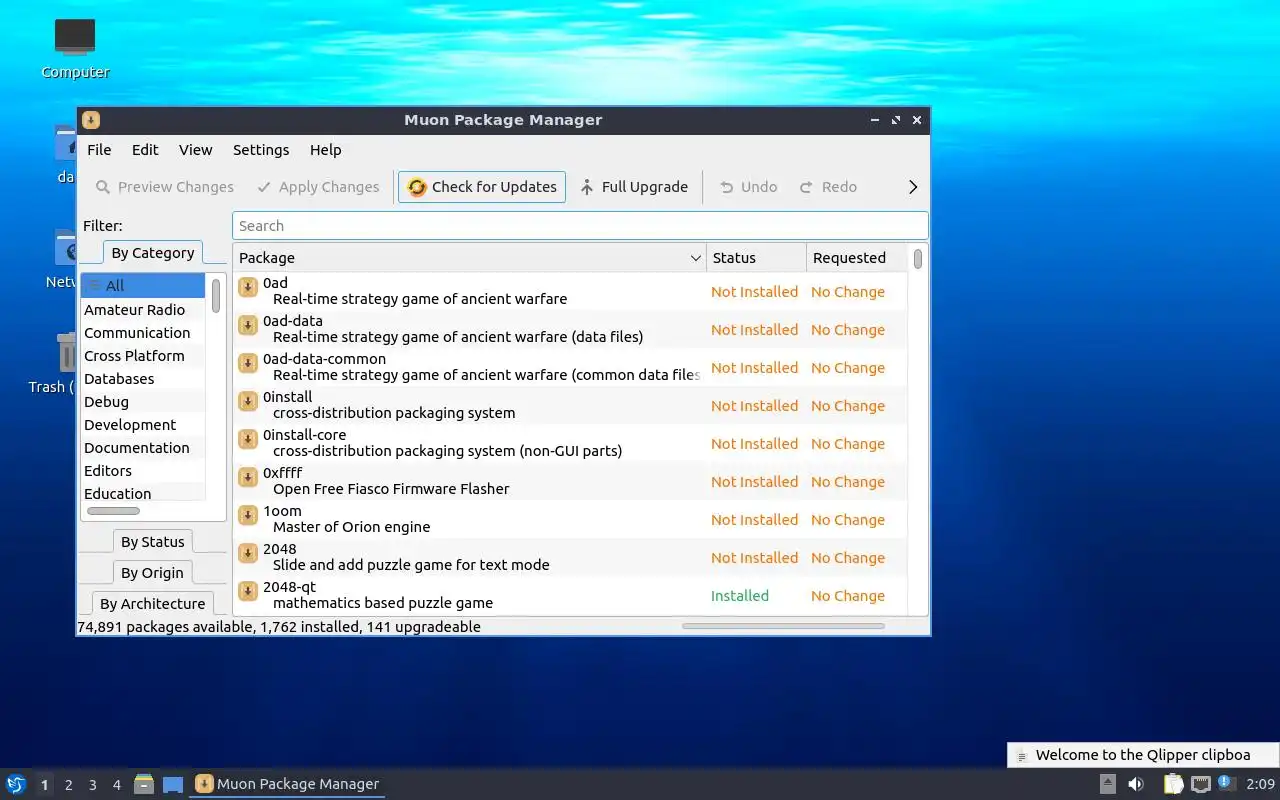Click the Check for Updates button
1280x800 pixels.
point(482,187)
